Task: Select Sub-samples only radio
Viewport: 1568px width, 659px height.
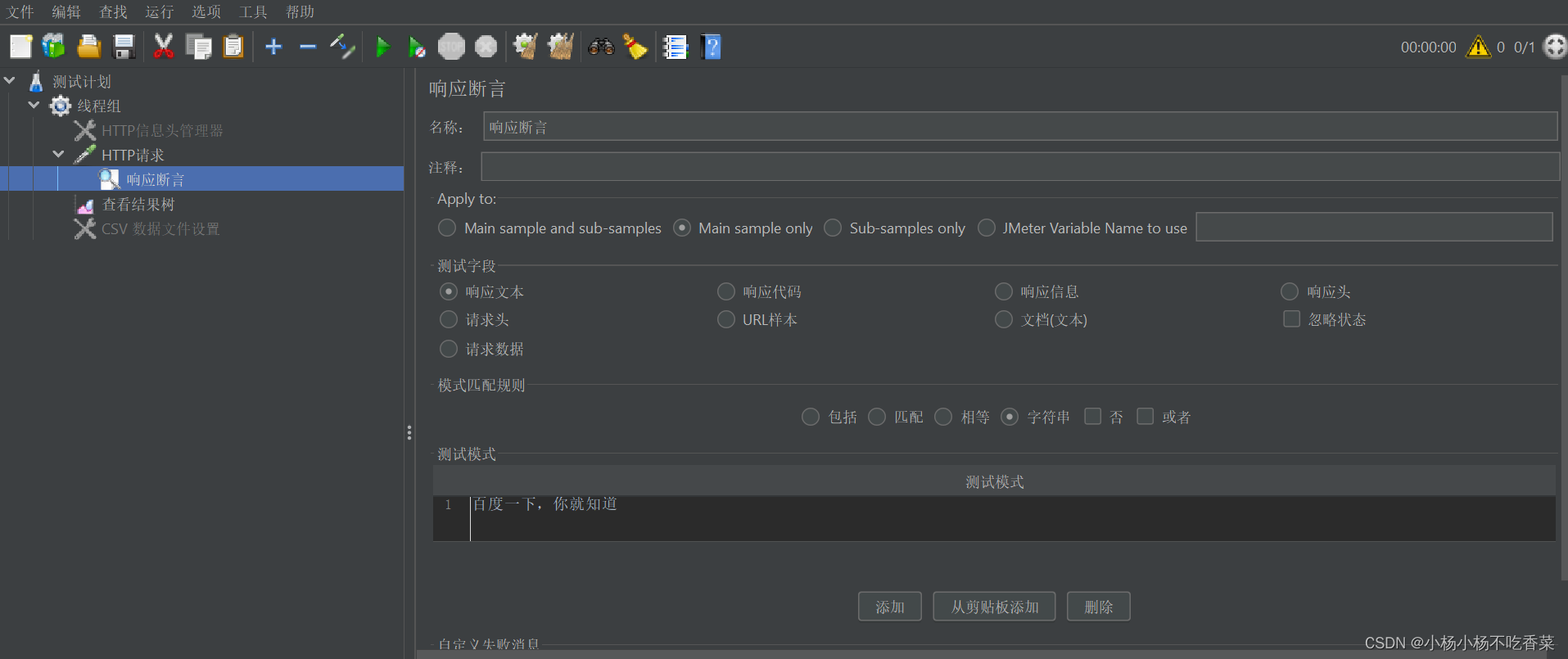Action: [833, 228]
